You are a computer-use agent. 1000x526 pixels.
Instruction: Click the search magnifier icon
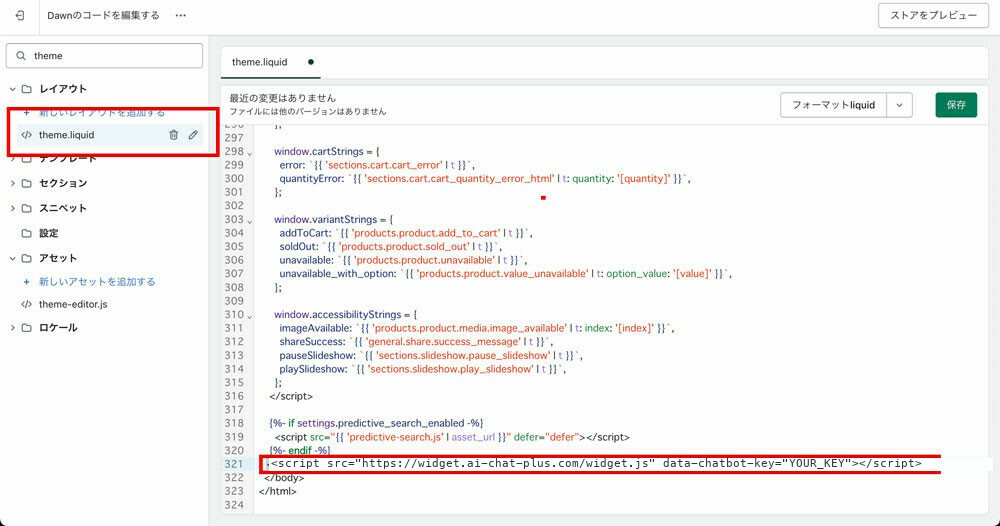coord(22,55)
